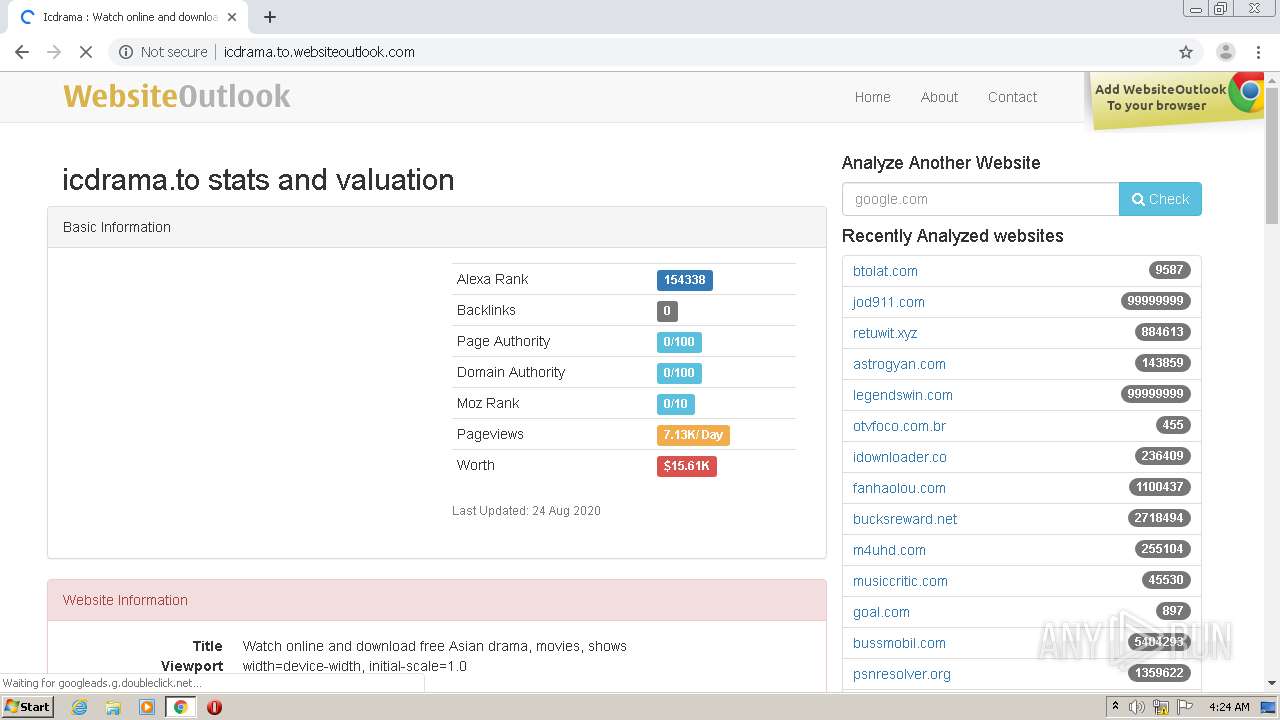Image resolution: width=1280 pixels, height=720 pixels.
Task: Click the page vertical scrollbar thumb
Action: [x=1272, y=155]
